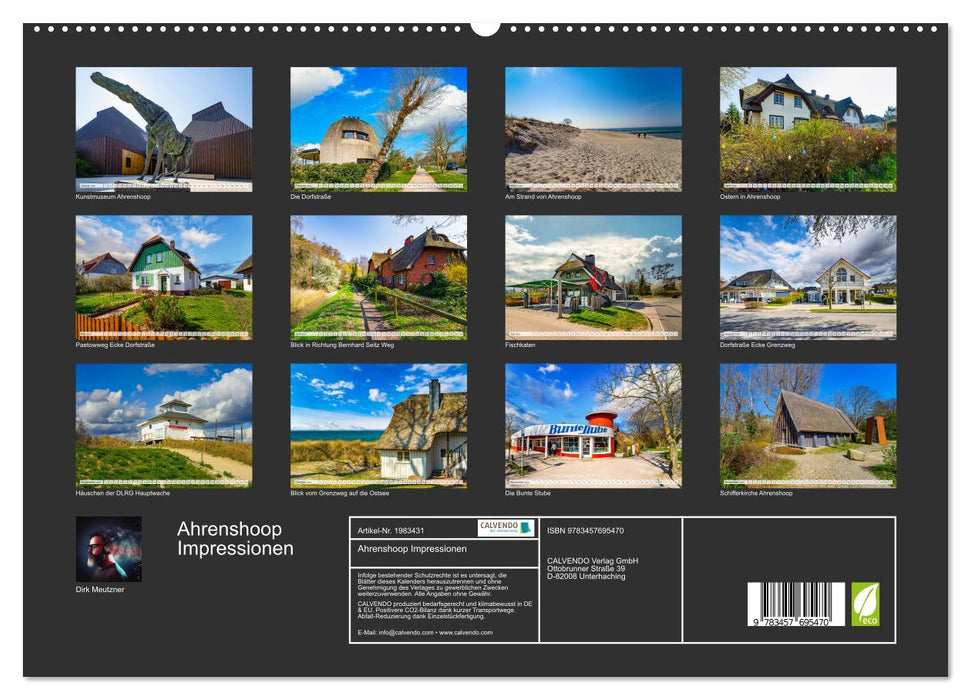Open the Kunstmuseum Ahrenshoop photo

tap(160, 130)
